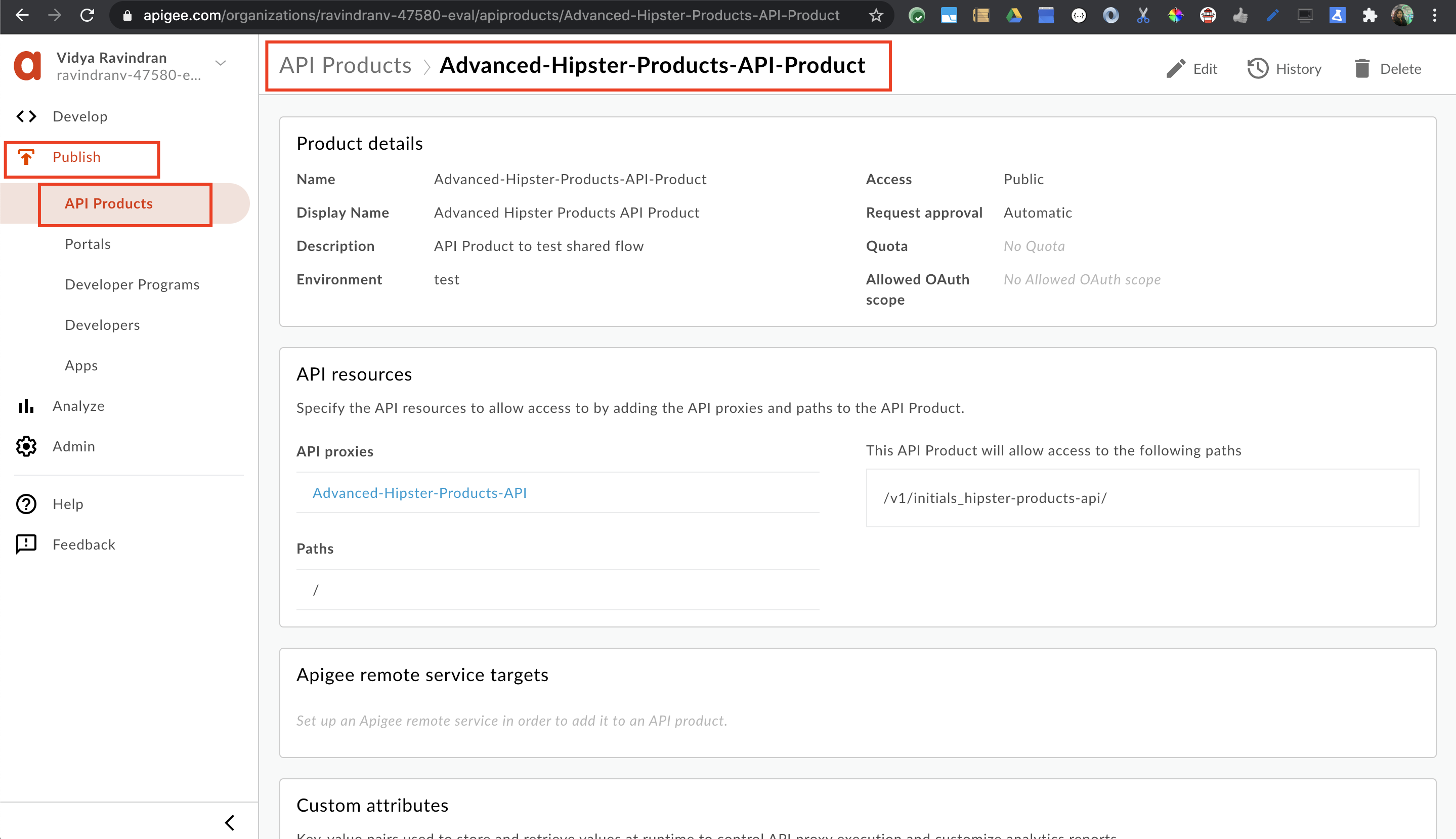1456x839 pixels.
Task: Open the Advanced-Hipster-Products-API proxy link
Action: 420,493
